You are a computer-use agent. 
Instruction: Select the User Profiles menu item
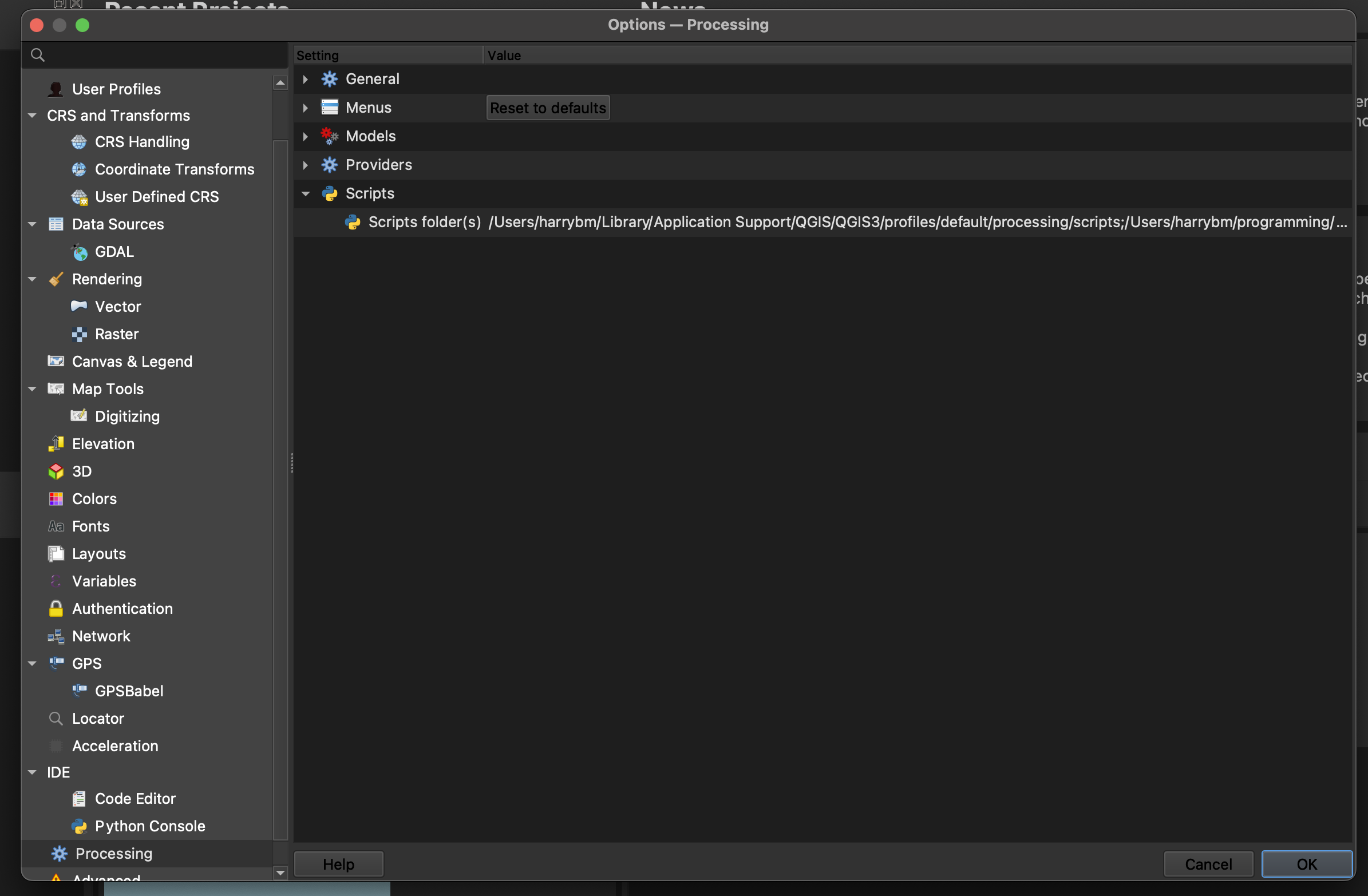pyautogui.click(x=117, y=88)
